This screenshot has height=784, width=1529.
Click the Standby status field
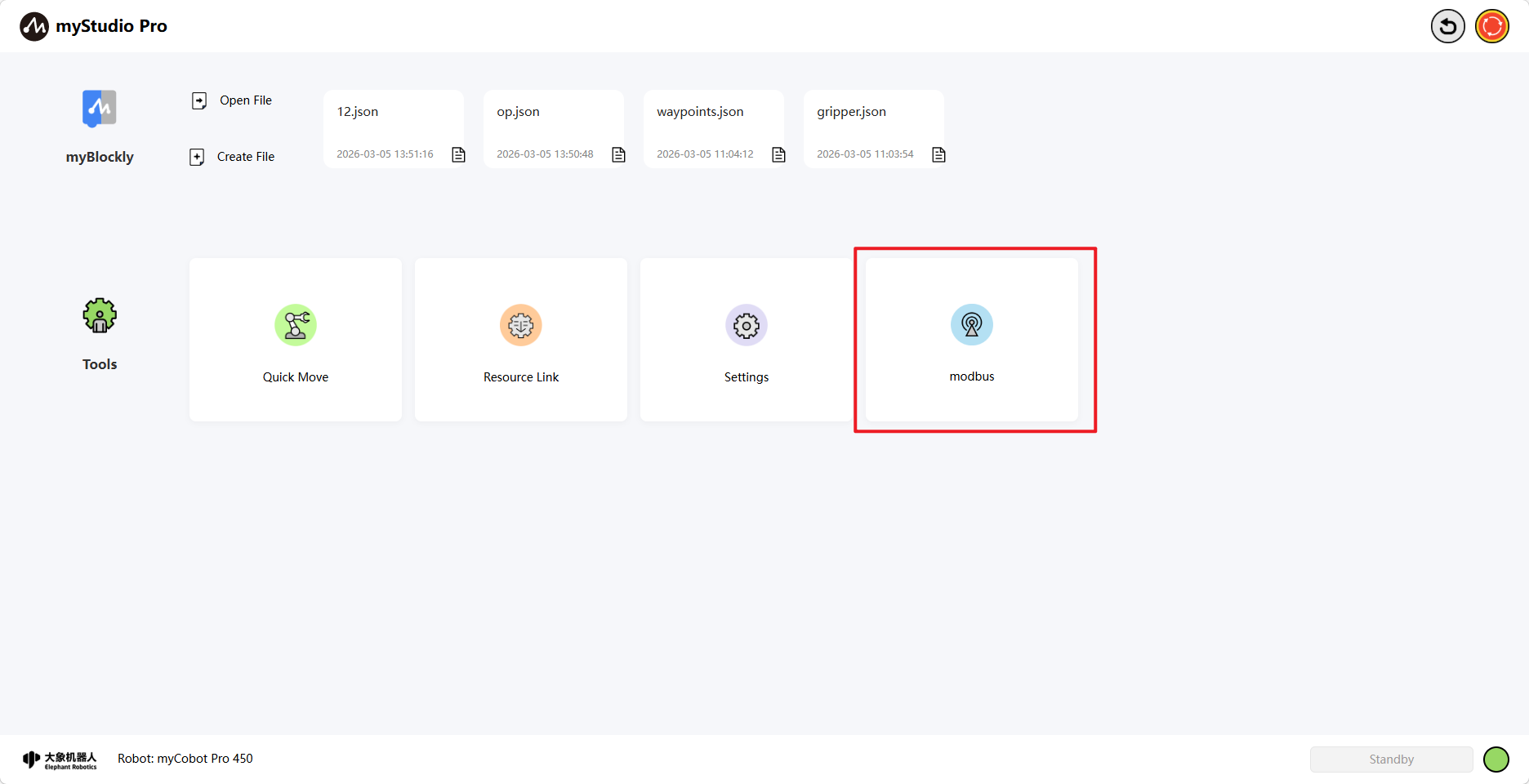[1391, 759]
